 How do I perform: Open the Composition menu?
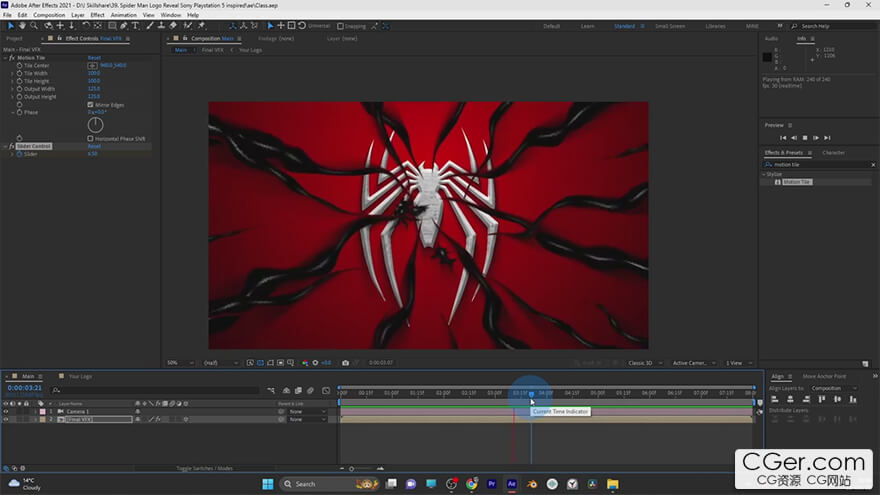[49, 15]
